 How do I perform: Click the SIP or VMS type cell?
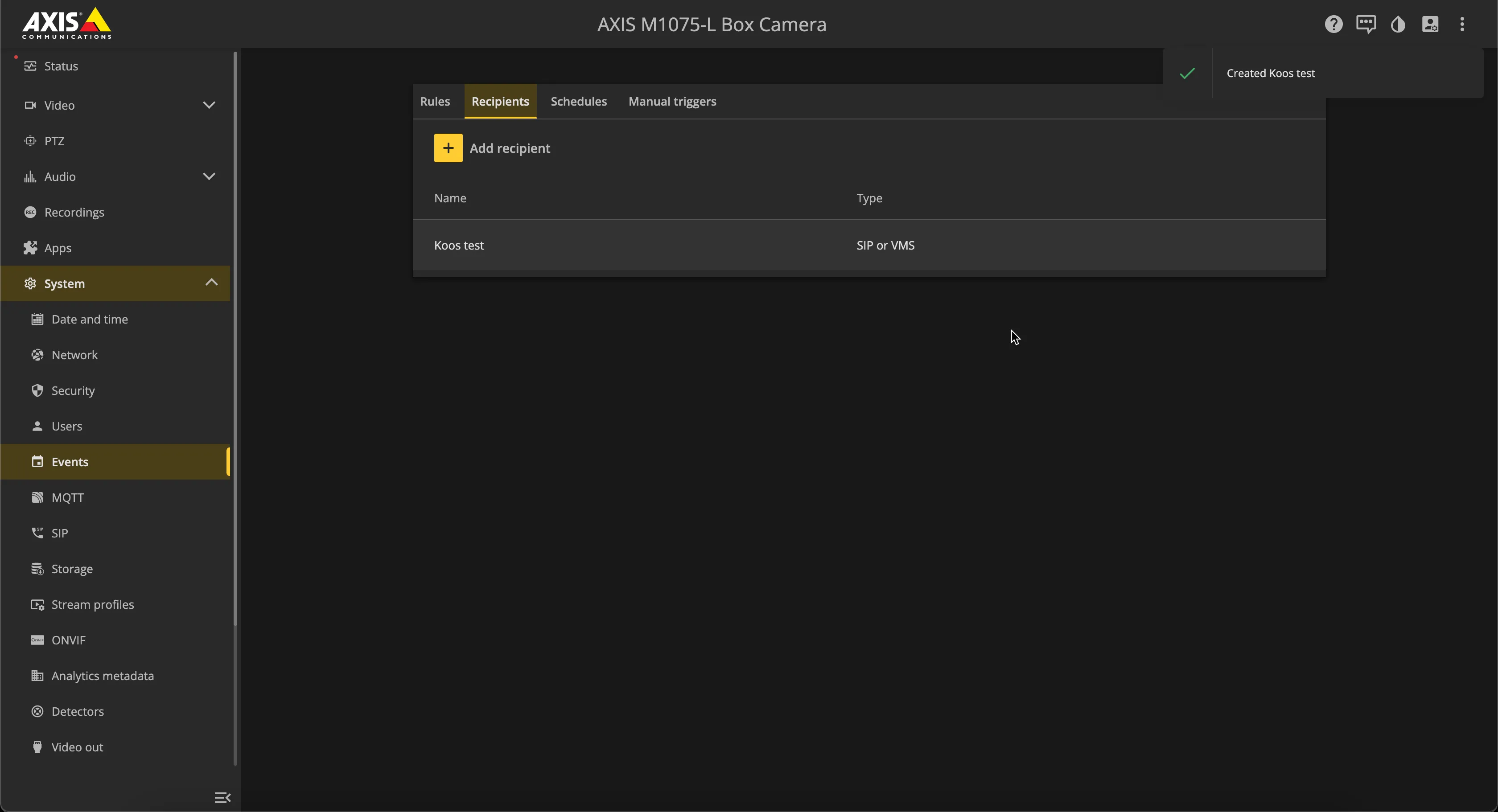885,245
